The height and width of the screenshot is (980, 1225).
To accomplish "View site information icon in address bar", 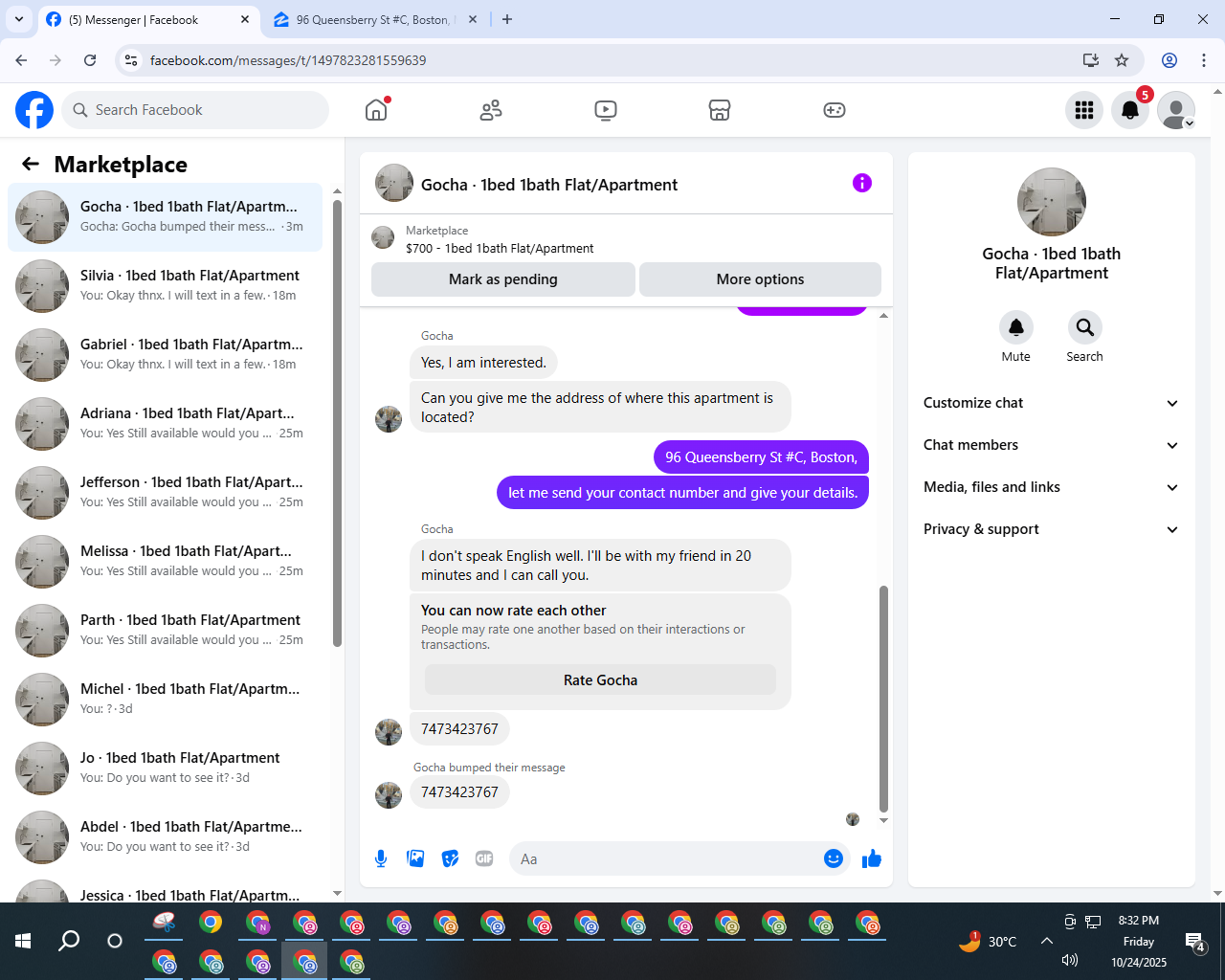I will point(132,60).
